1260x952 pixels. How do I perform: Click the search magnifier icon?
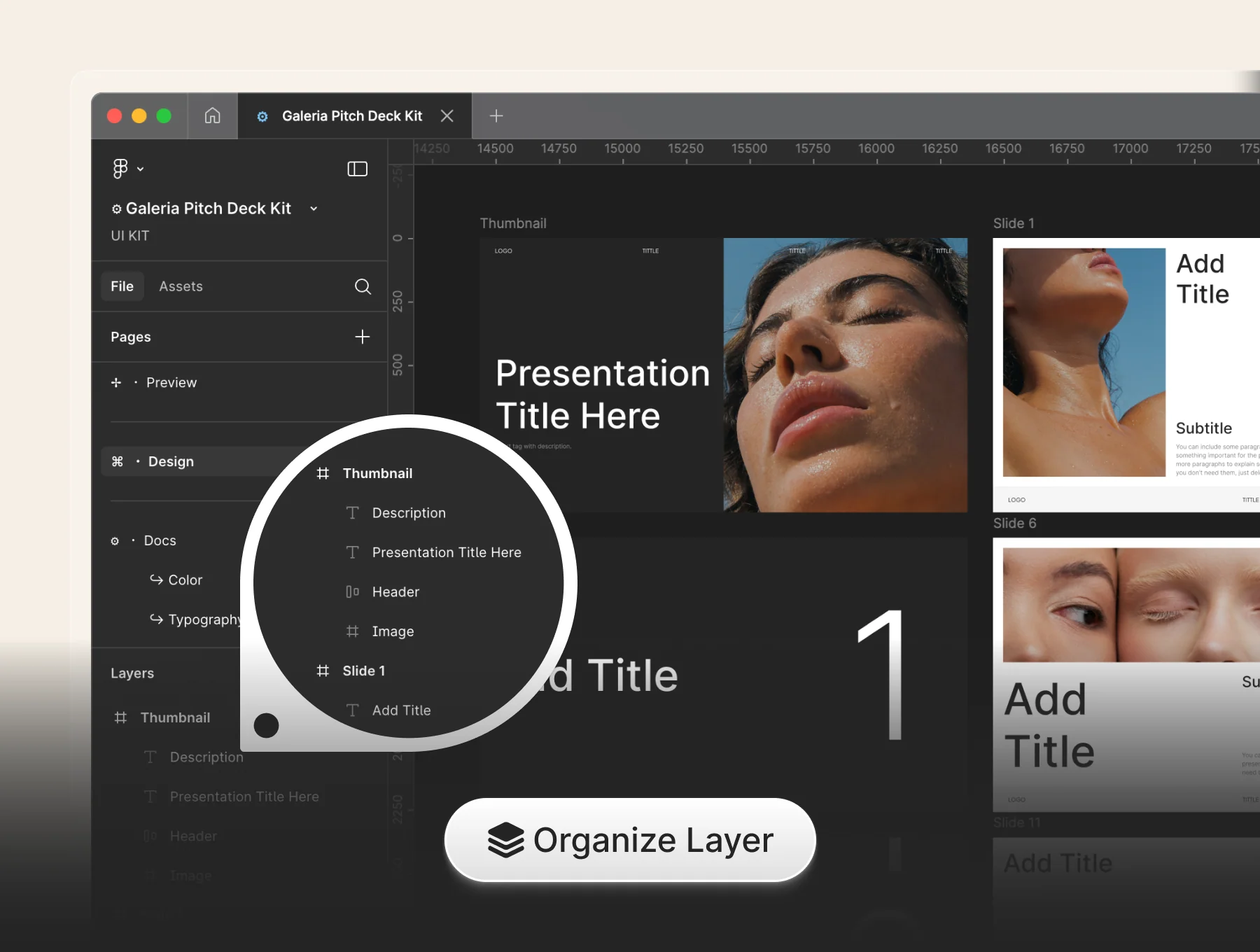[x=363, y=286]
